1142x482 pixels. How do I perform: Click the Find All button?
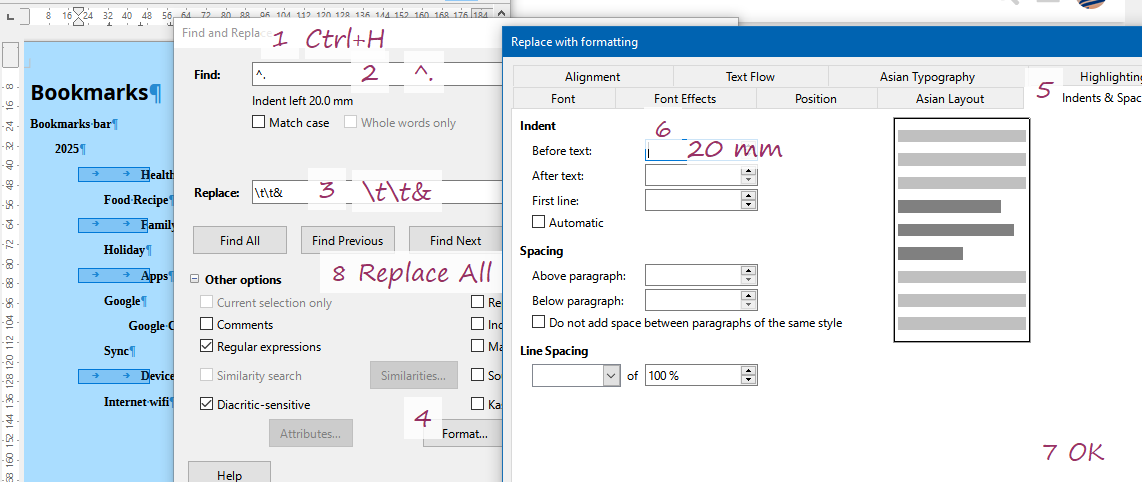240,241
